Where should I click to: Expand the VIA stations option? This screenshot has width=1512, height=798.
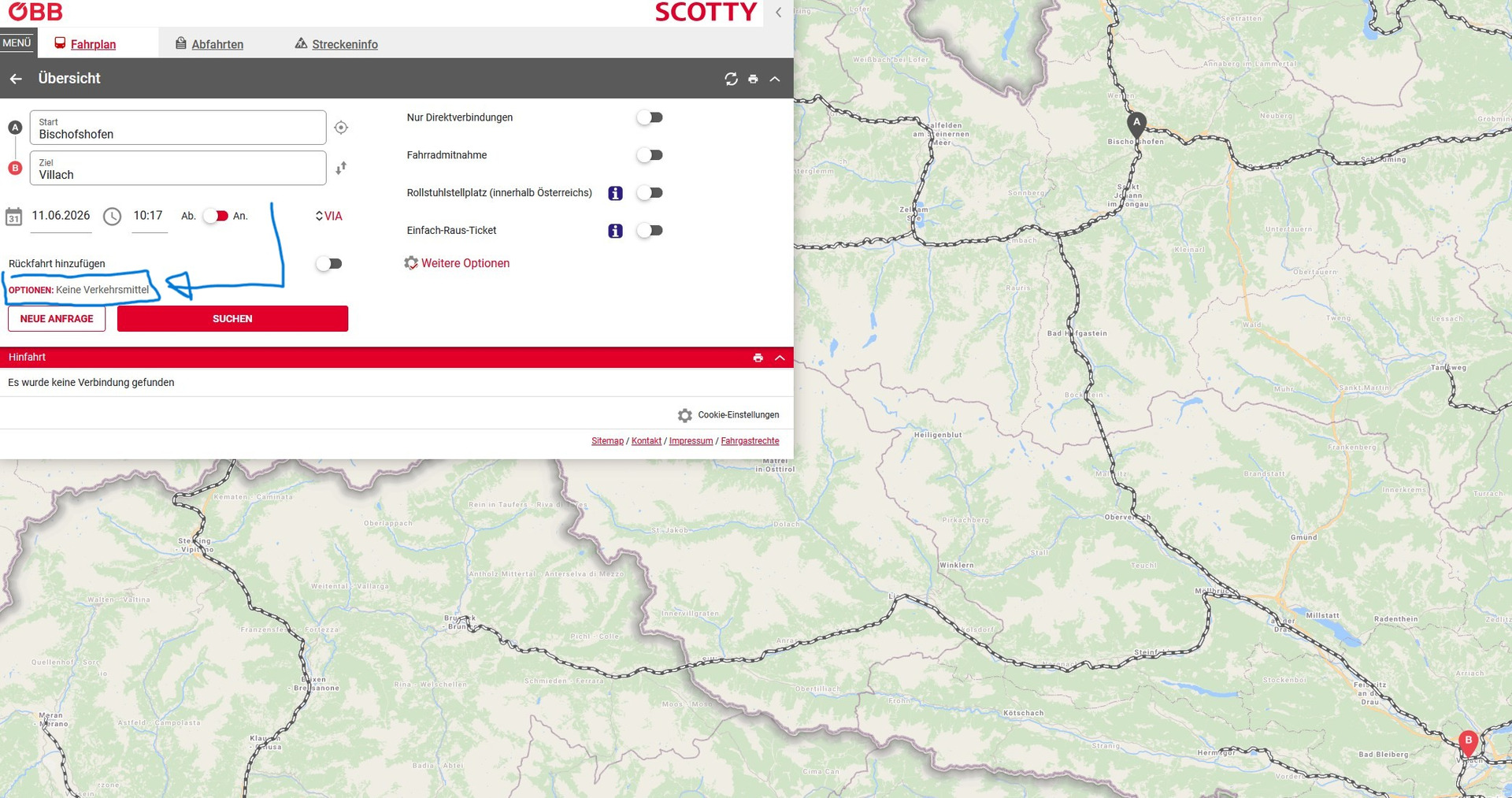329,216
